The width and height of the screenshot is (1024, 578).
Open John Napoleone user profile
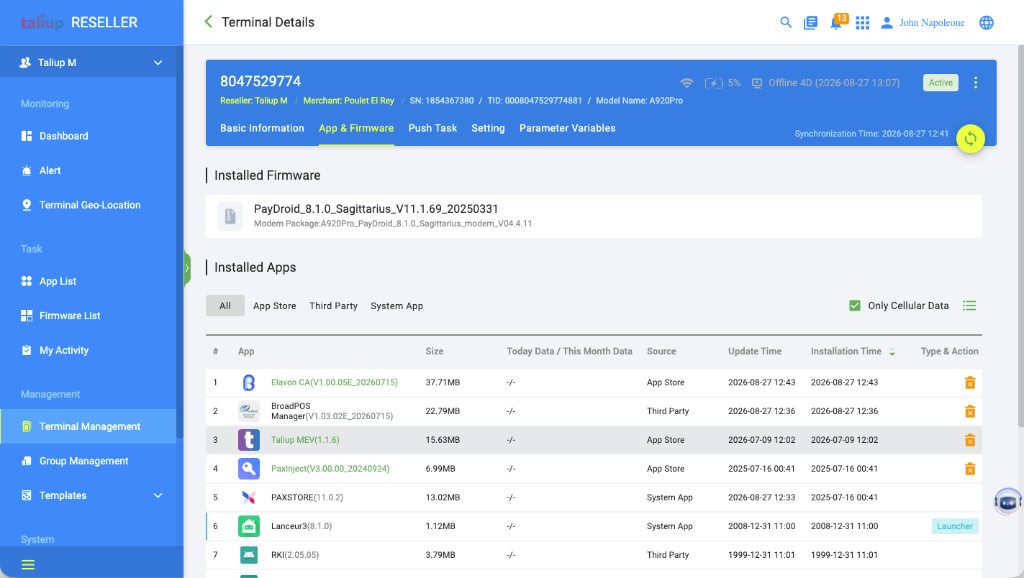[x=922, y=22]
